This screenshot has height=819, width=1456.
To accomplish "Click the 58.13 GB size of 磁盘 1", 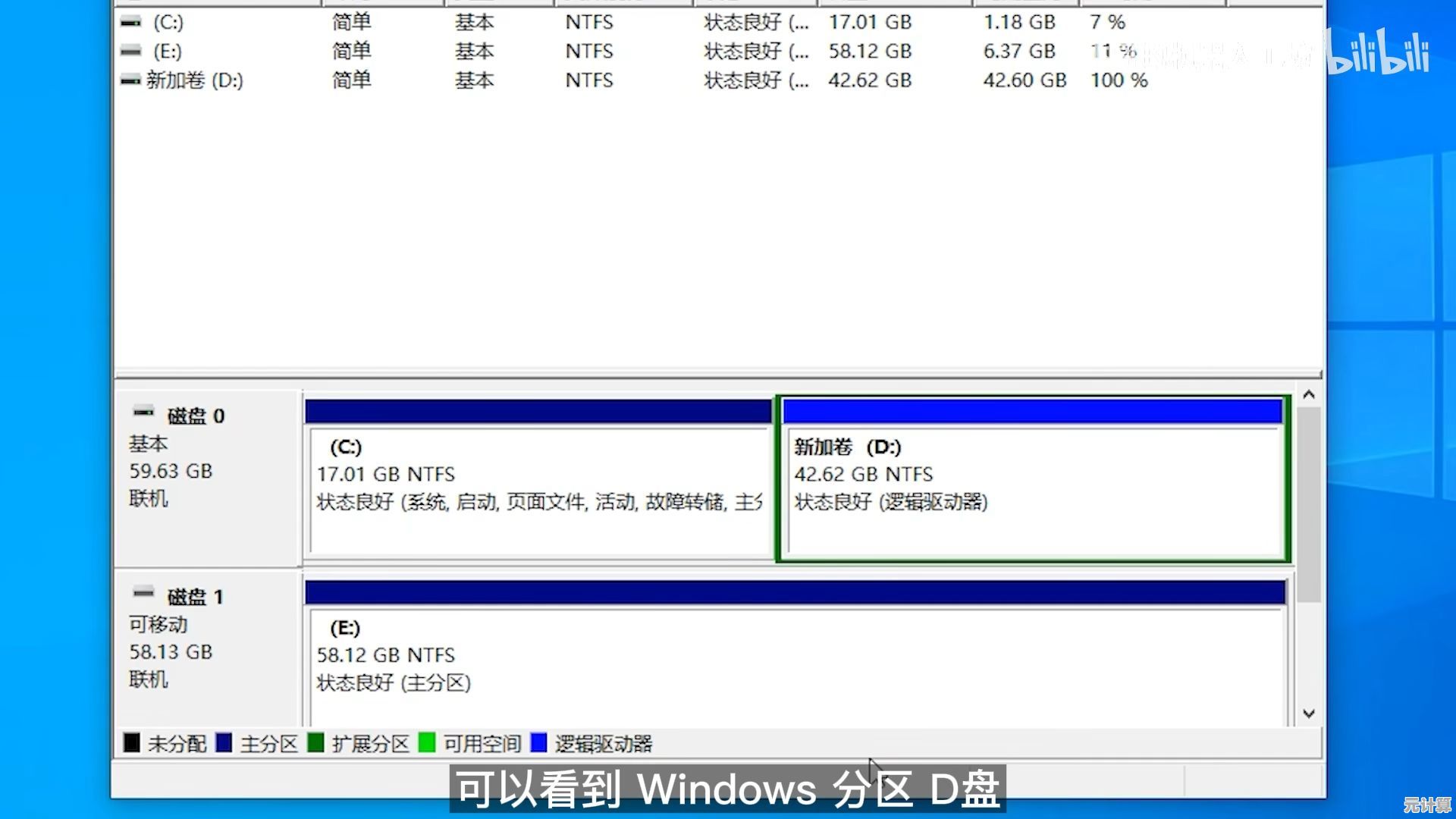I will [x=171, y=652].
